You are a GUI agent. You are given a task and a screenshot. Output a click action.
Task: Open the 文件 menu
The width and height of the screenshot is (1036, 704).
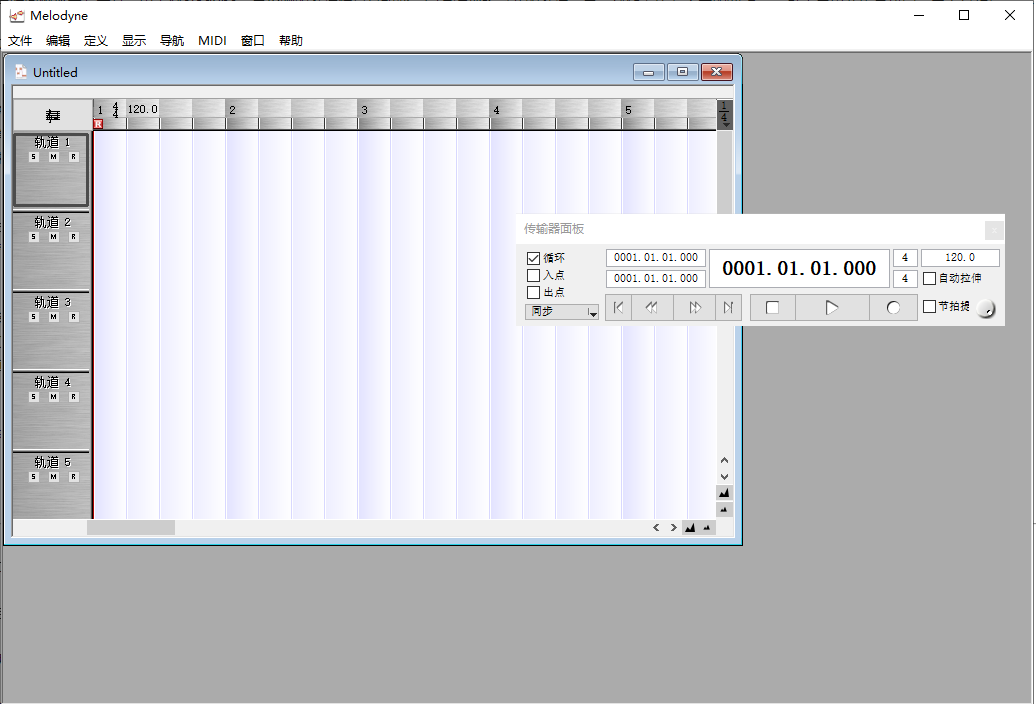point(20,41)
